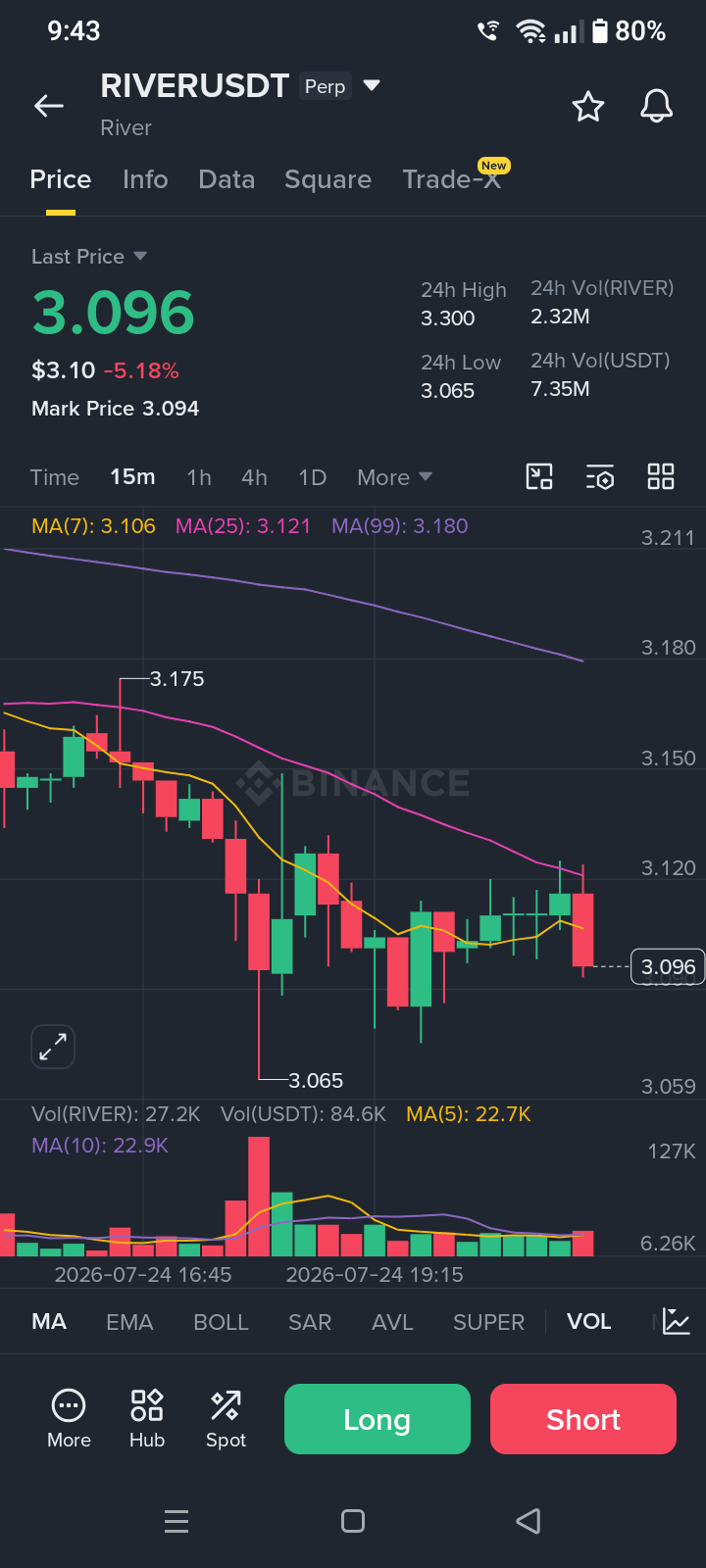Tap the Long button
The height and width of the screenshot is (1568, 706).
[378, 1419]
